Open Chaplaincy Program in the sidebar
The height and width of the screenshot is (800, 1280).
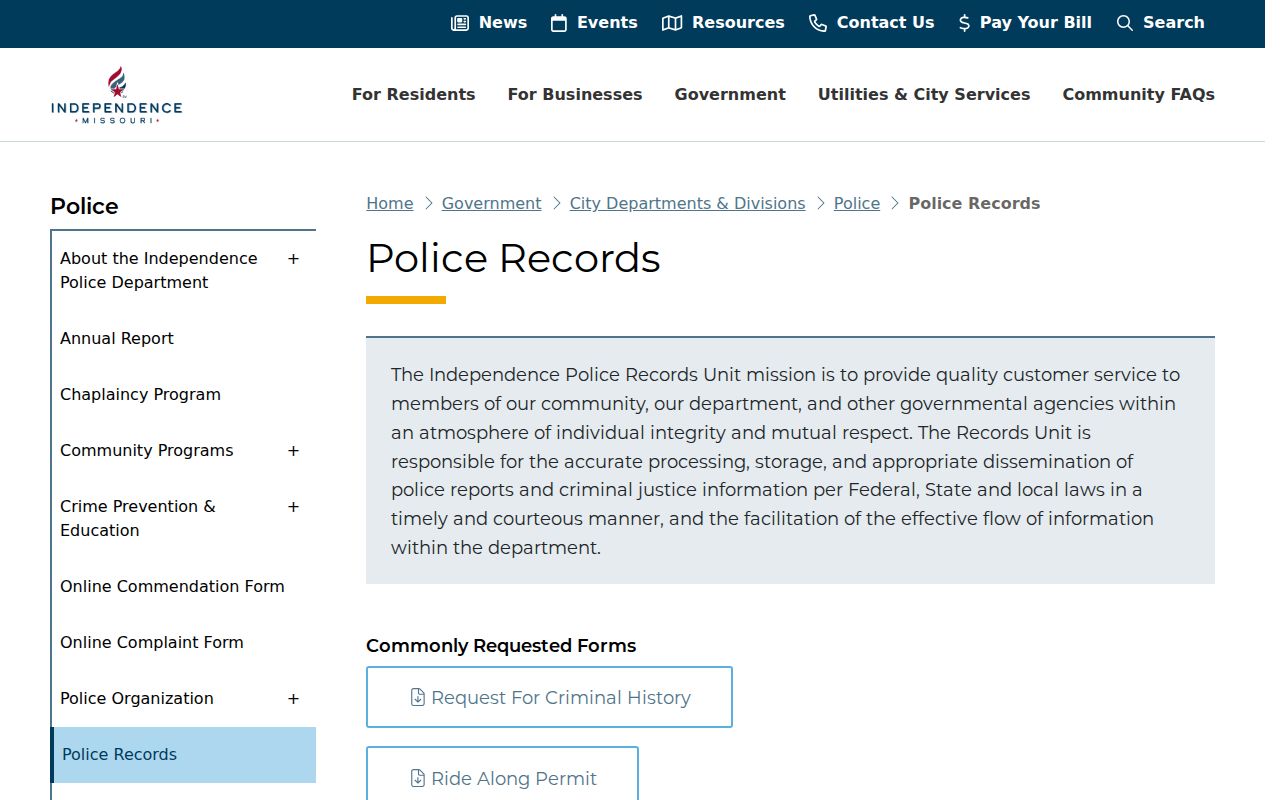(141, 395)
